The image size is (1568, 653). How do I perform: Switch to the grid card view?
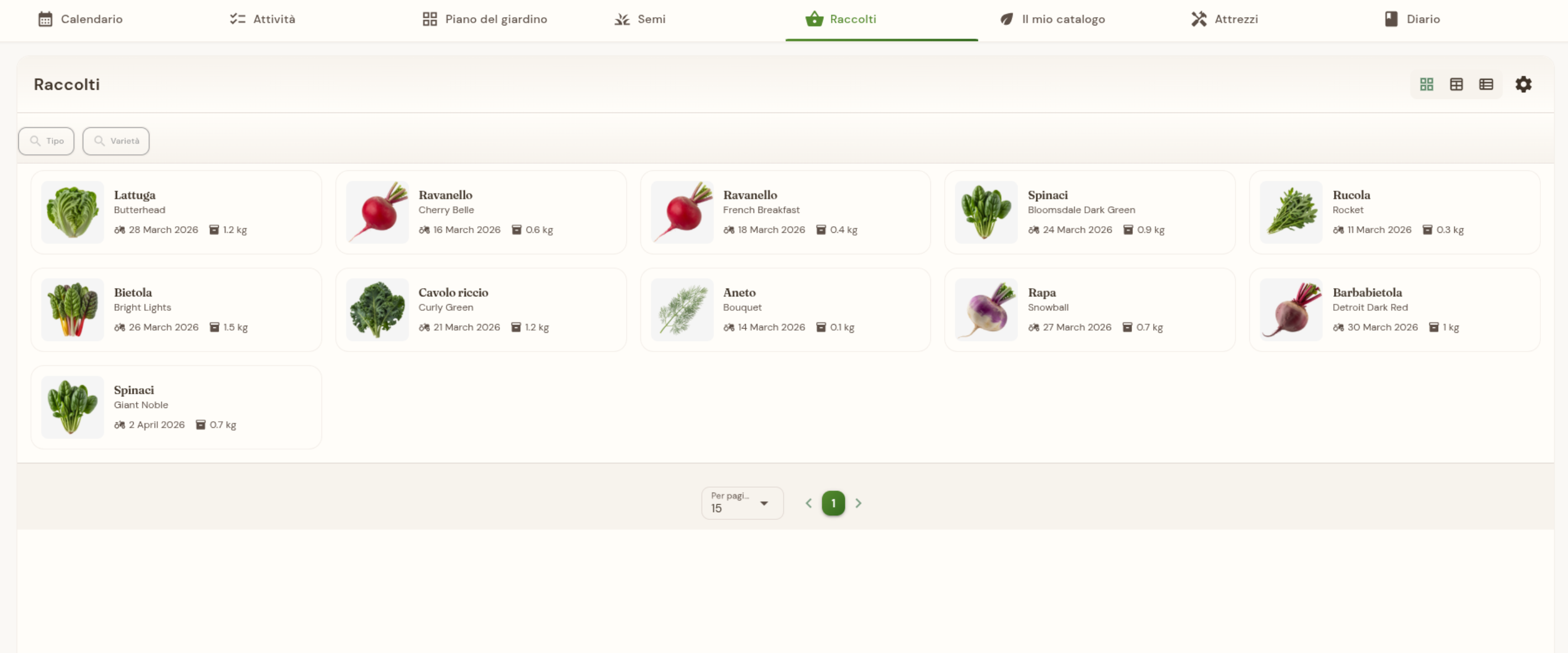click(1426, 84)
